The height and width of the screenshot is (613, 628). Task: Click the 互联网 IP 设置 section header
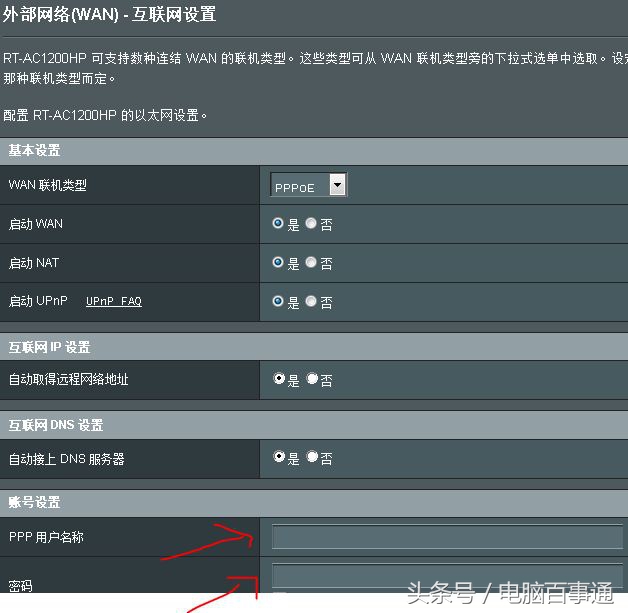coord(314,347)
